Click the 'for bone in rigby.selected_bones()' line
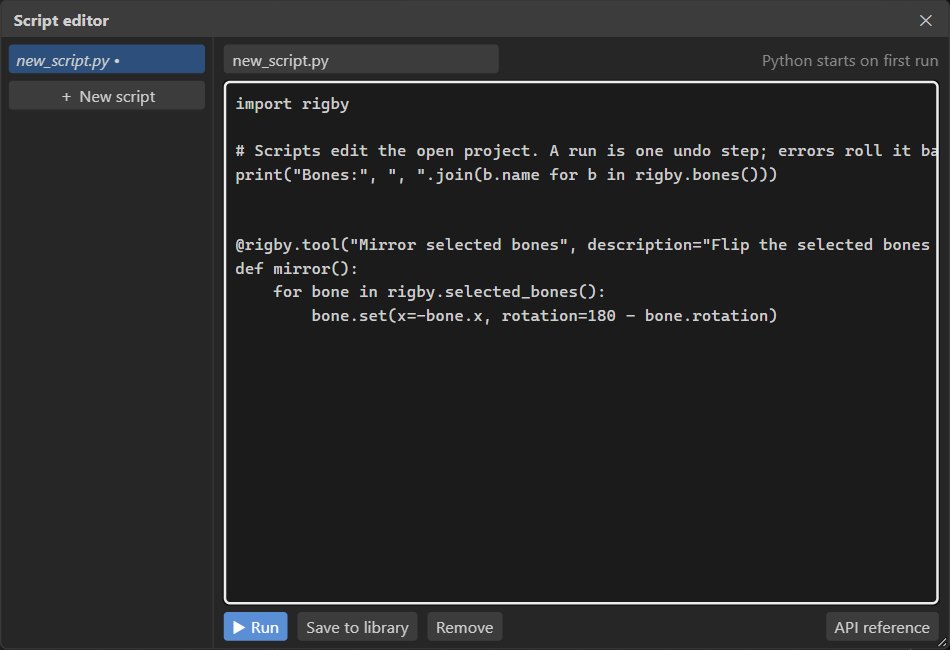The image size is (950, 650). (x=439, y=292)
